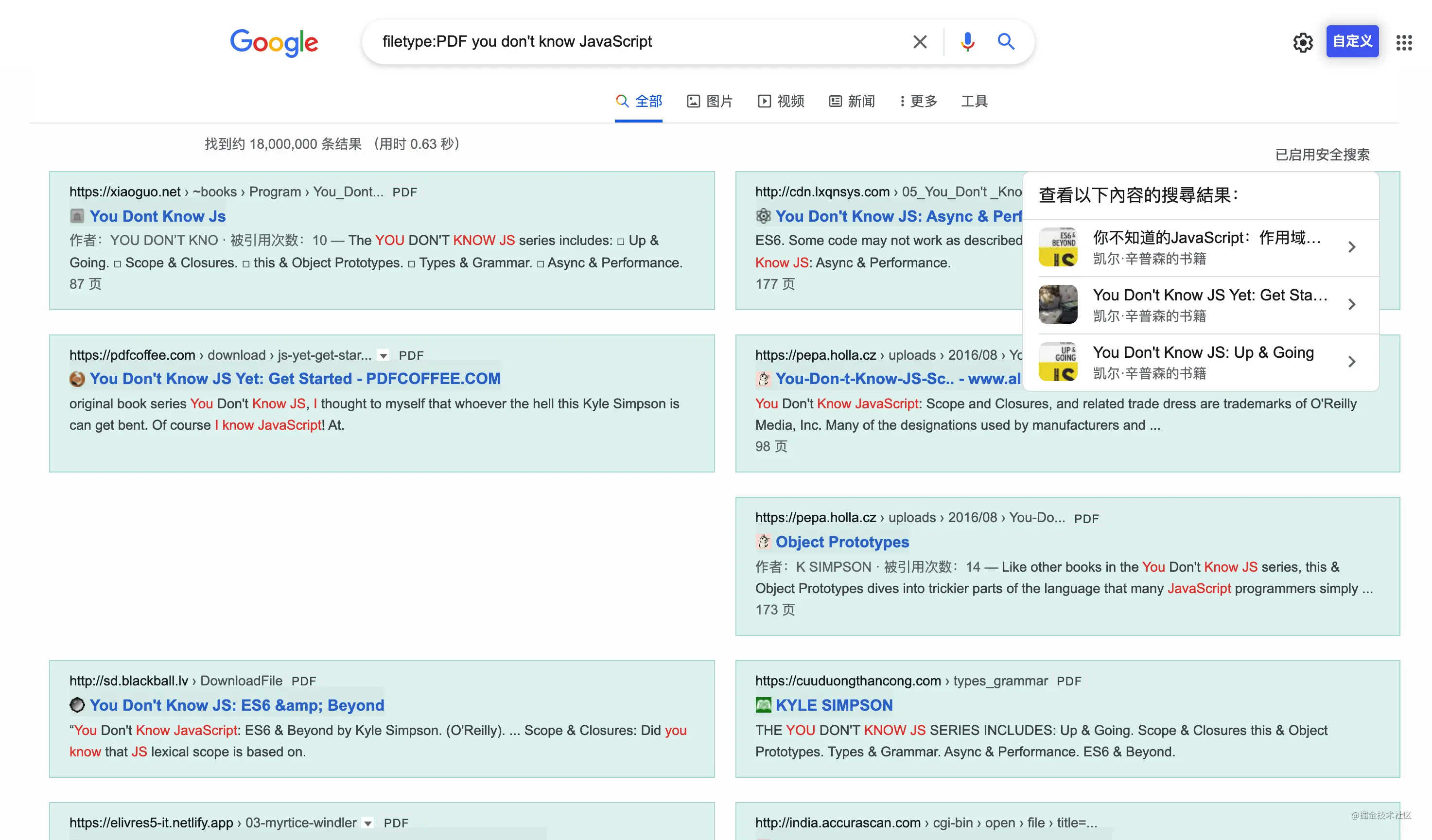Image resolution: width=1432 pixels, height=840 pixels.
Task: Click Get Started book cover thumbnail
Action: (1058, 305)
